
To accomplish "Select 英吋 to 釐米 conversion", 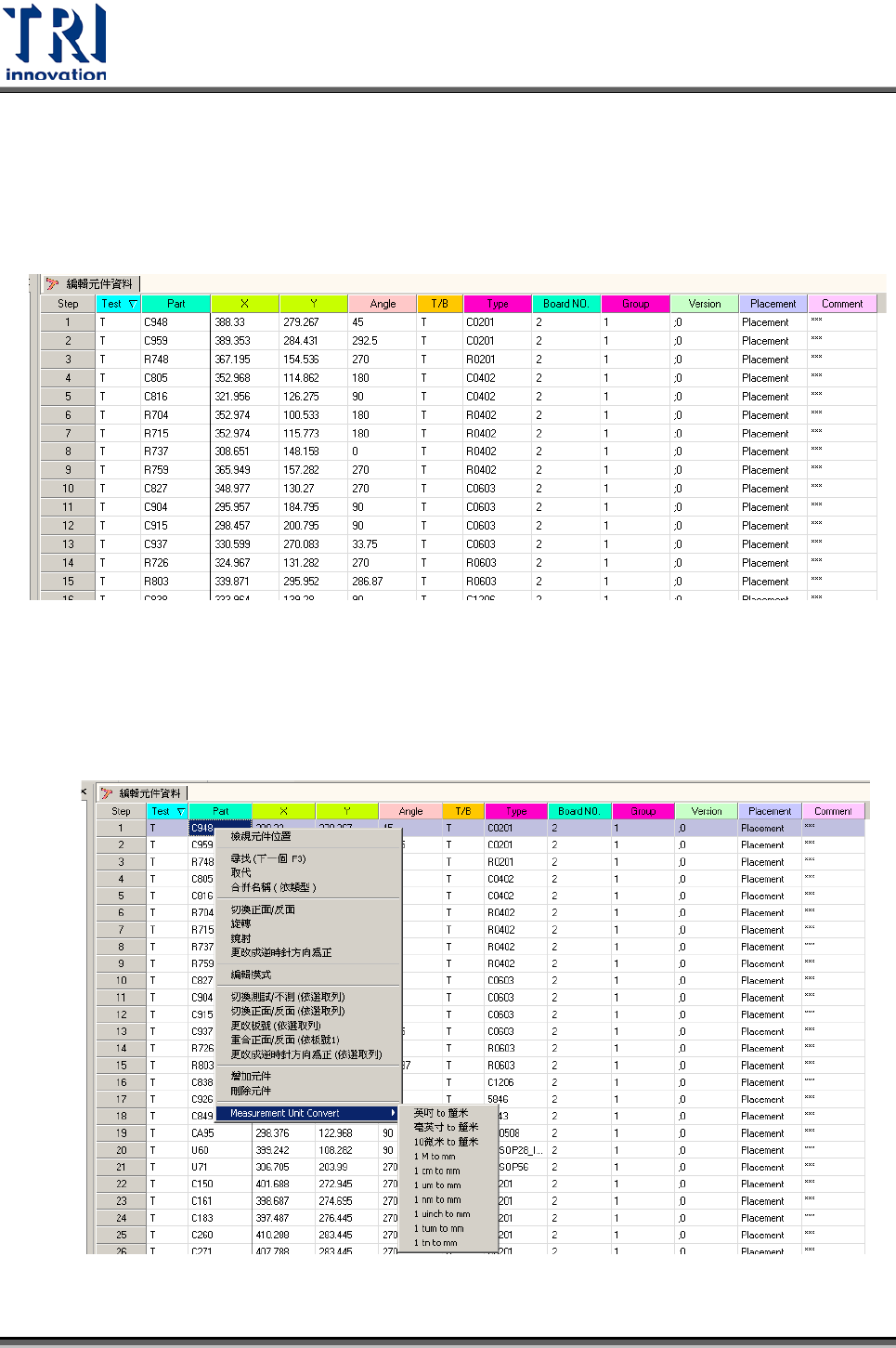I will [x=441, y=1113].
